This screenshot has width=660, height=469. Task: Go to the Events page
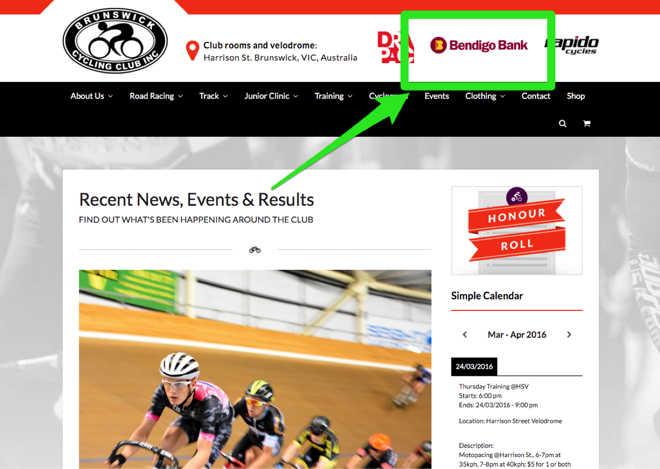(436, 96)
